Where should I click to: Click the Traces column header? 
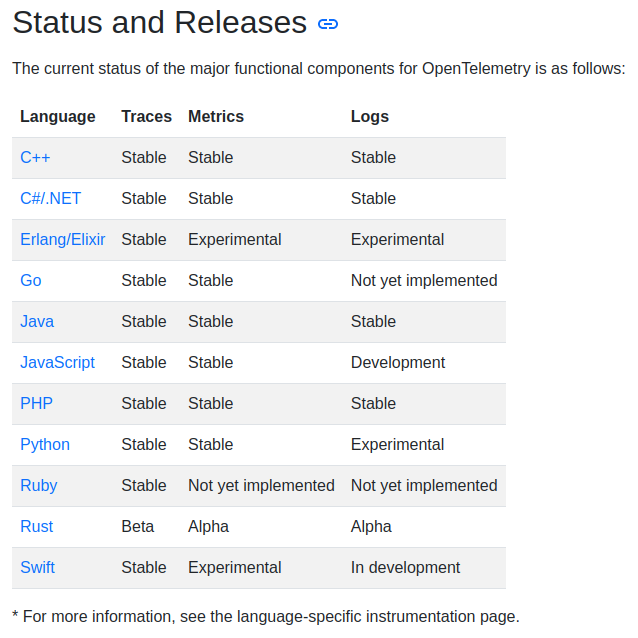(146, 117)
